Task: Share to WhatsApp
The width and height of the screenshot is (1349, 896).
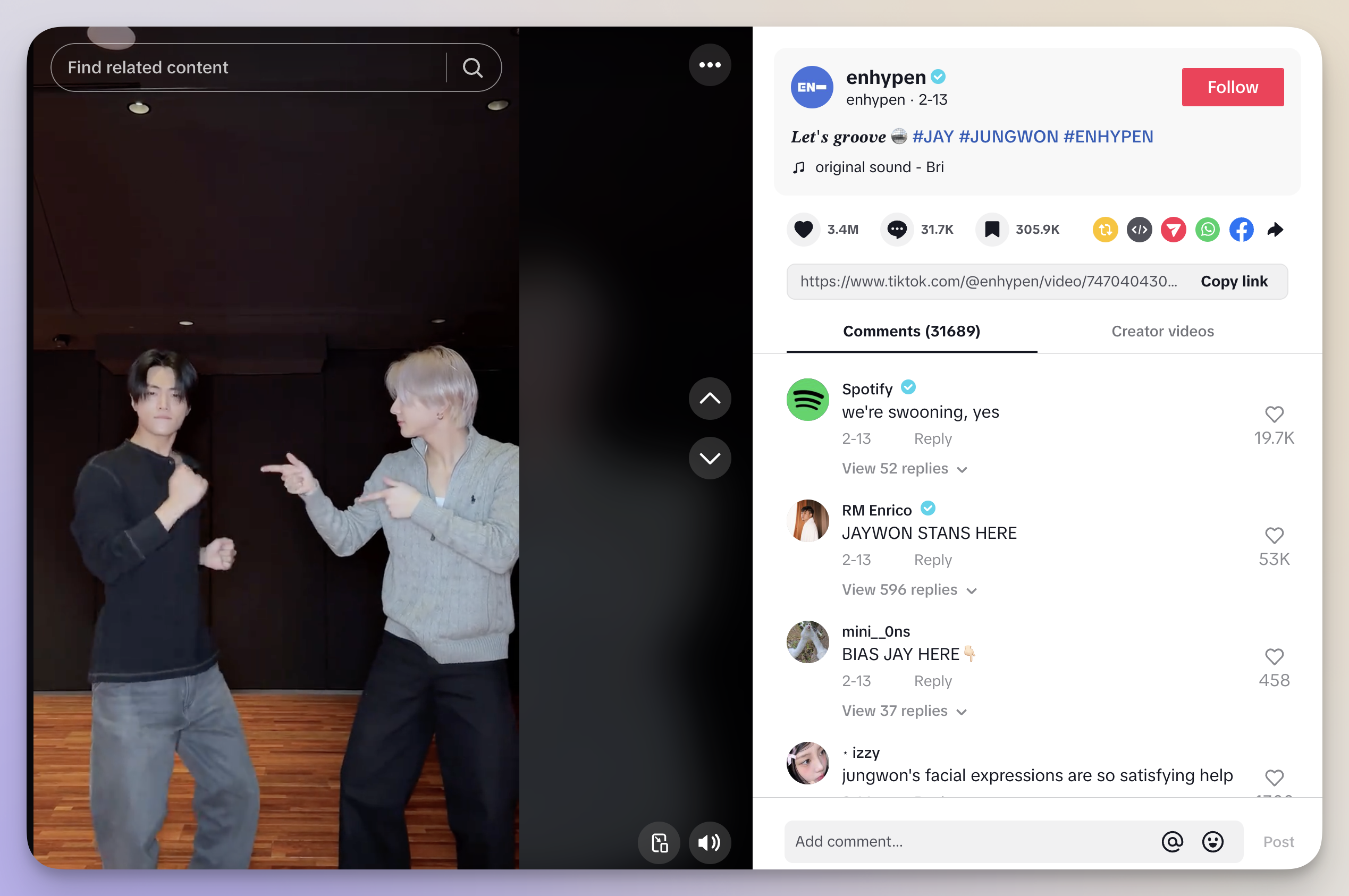Action: point(1207,230)
